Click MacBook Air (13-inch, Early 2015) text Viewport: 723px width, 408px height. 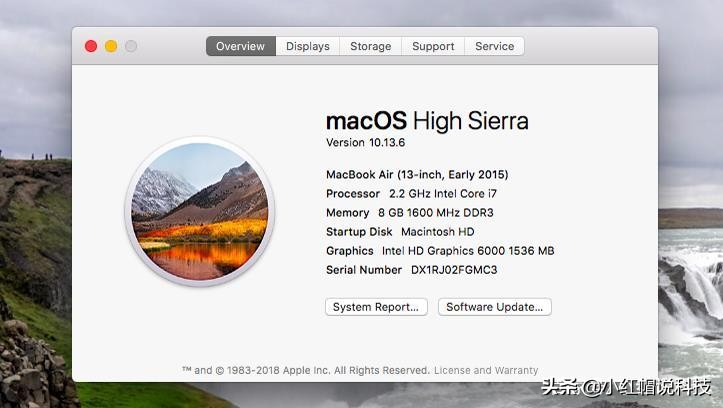(x=417, y=174)
